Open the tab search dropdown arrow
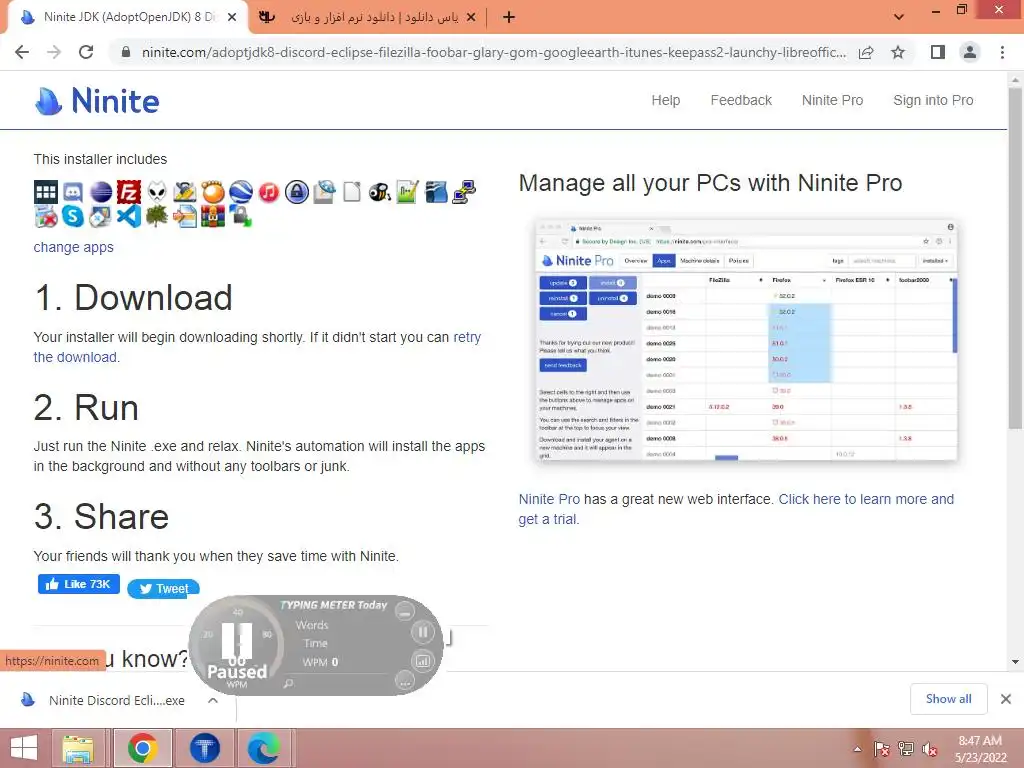The height and width of the screenshot is (768, 1024). tap(899, 17)
